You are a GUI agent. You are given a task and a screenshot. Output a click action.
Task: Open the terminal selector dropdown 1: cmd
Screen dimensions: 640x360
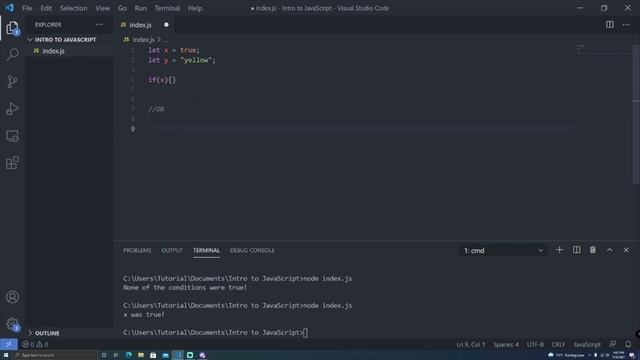[x=503, y=251]
